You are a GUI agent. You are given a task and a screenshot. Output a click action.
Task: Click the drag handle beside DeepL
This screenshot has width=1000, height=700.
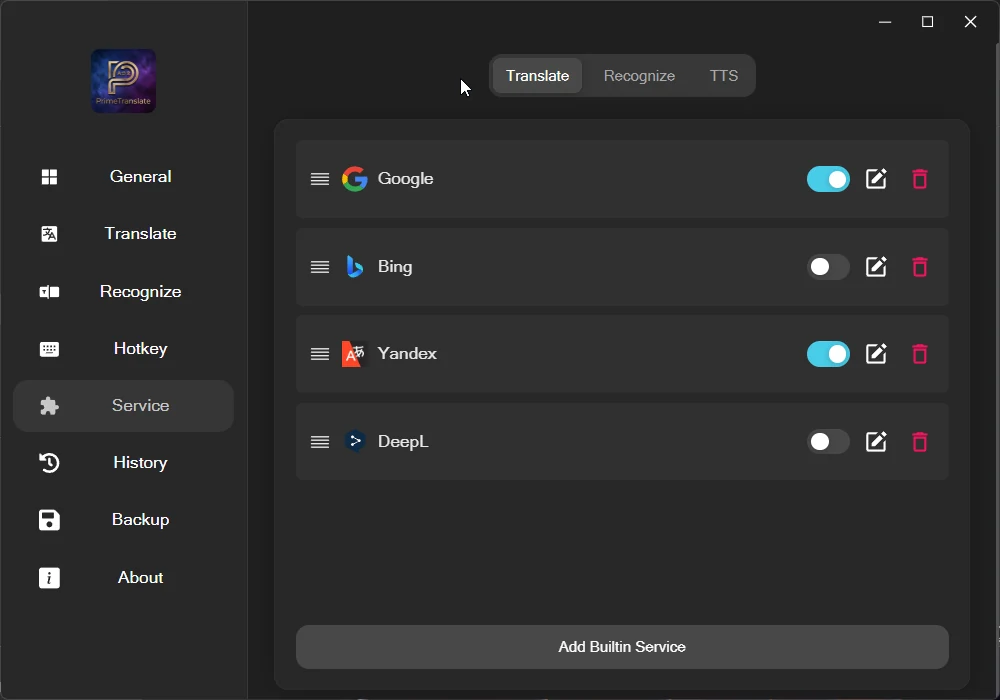pyautogui.click(x=320, y=441)
